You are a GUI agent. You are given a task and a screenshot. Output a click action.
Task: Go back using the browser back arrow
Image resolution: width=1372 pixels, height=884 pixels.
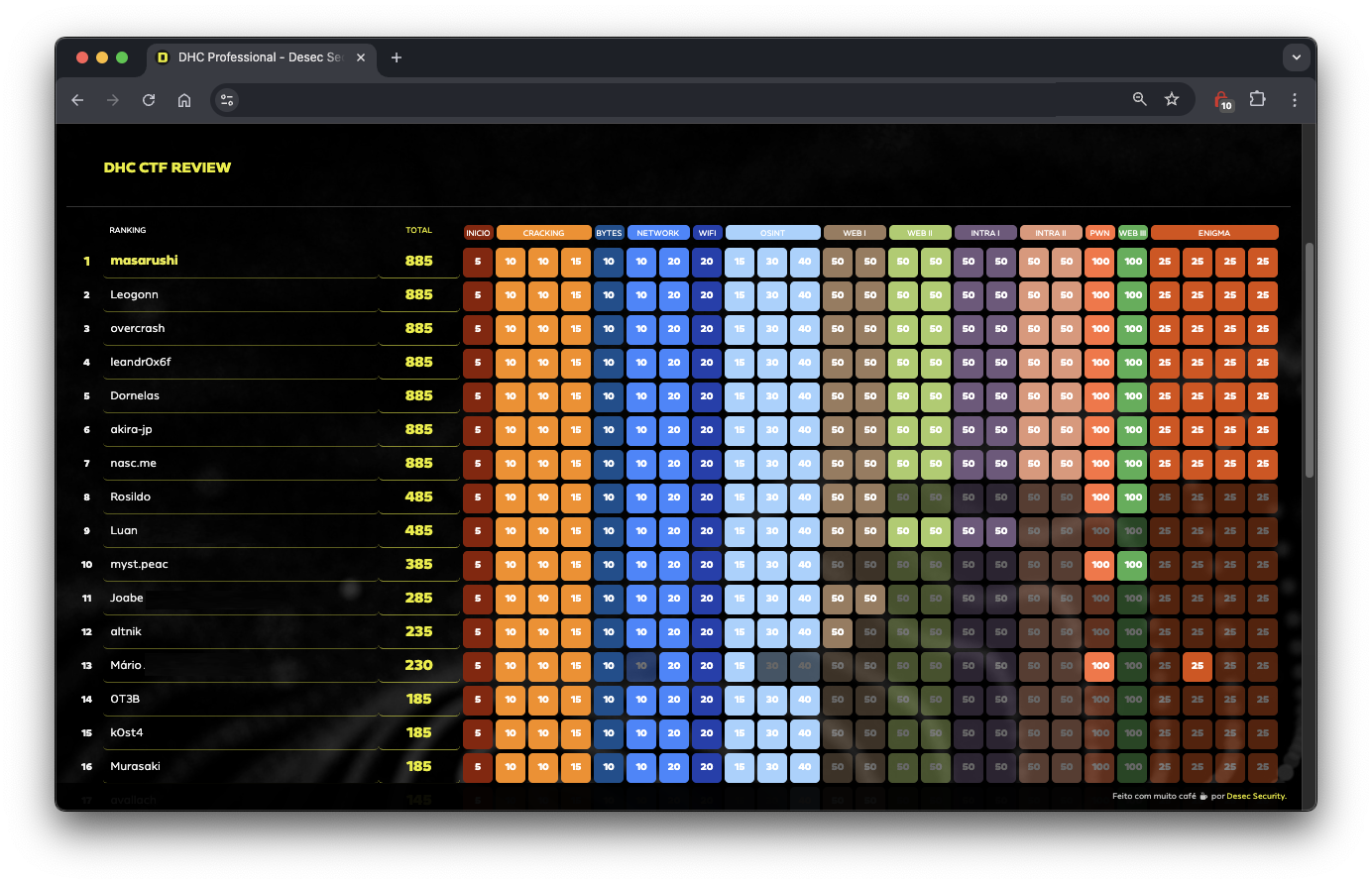pyautogui.click(x=77, y=100)
